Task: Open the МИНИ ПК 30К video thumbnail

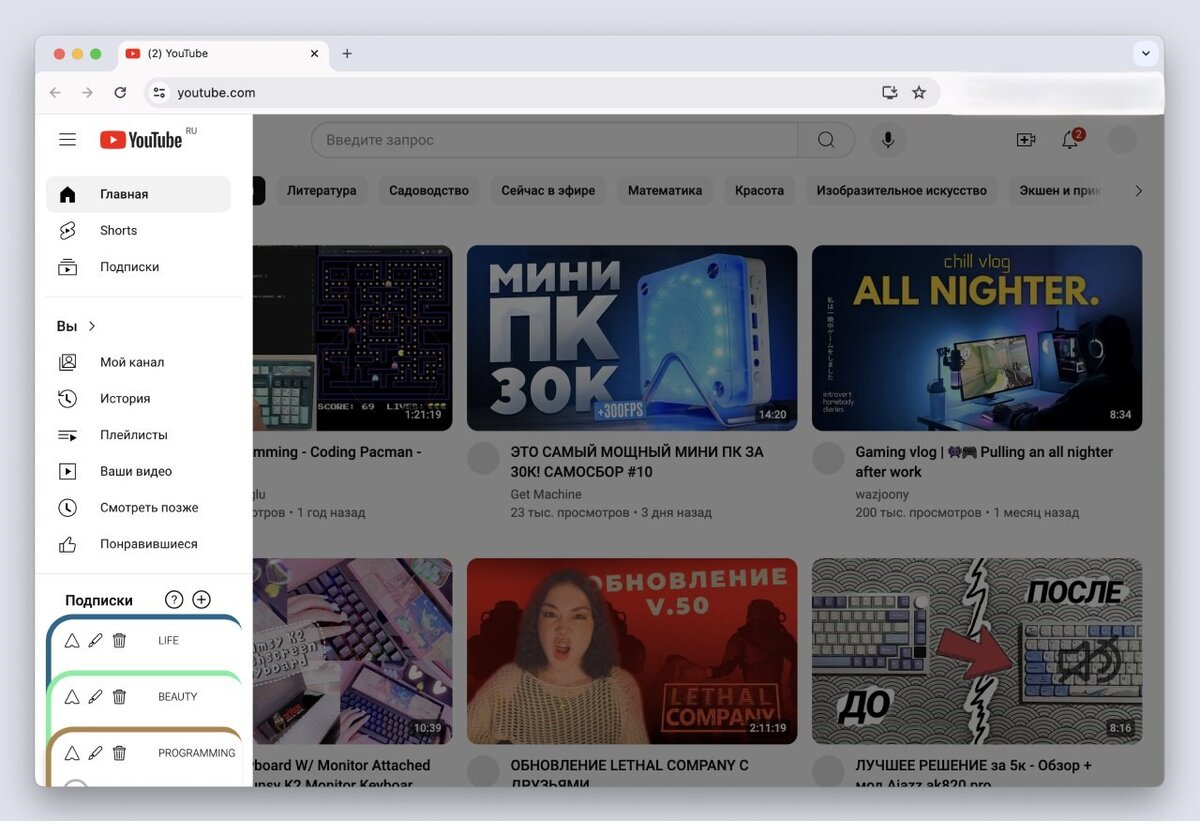Action: click(x=632, y=338)
